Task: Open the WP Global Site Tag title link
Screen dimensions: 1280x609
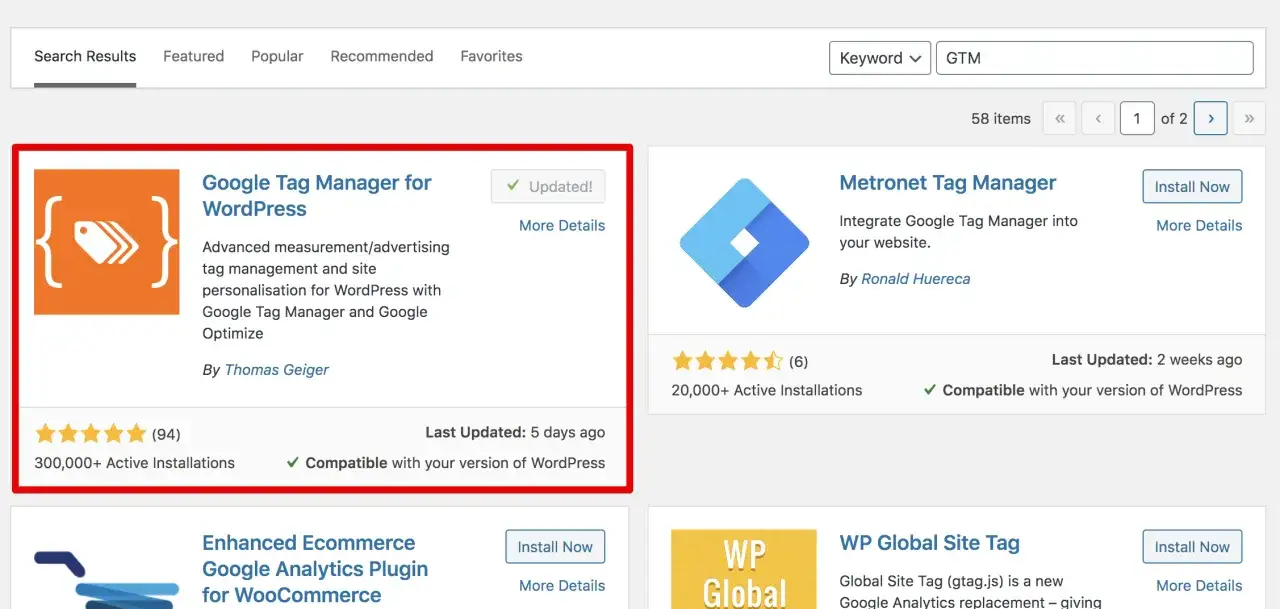Action: click(x=929, y=544)
